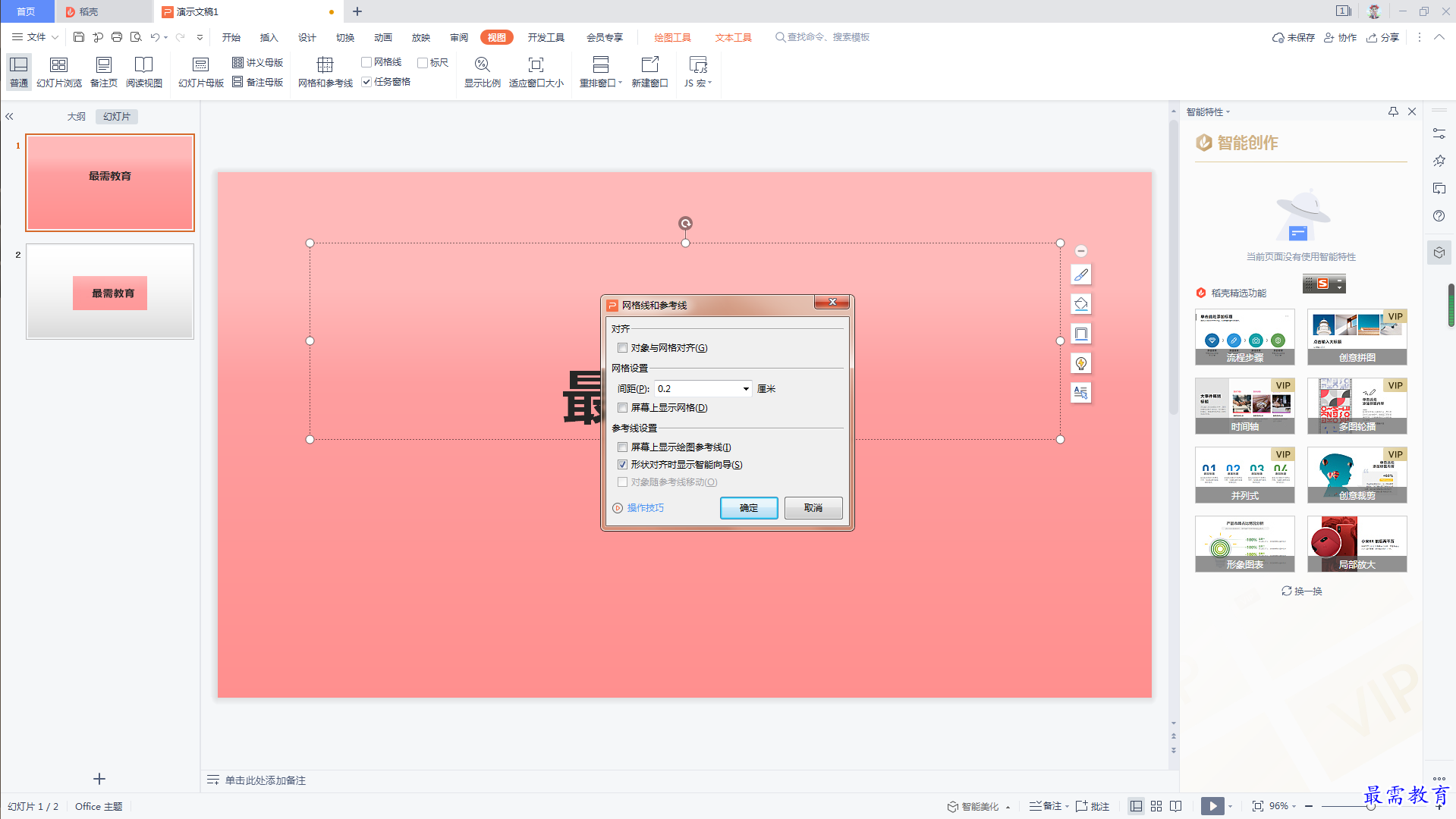This screenshot has width=1456, height=819.
Task: Expand zoom percentage 96% dropdown
Action: point(1294,806)
